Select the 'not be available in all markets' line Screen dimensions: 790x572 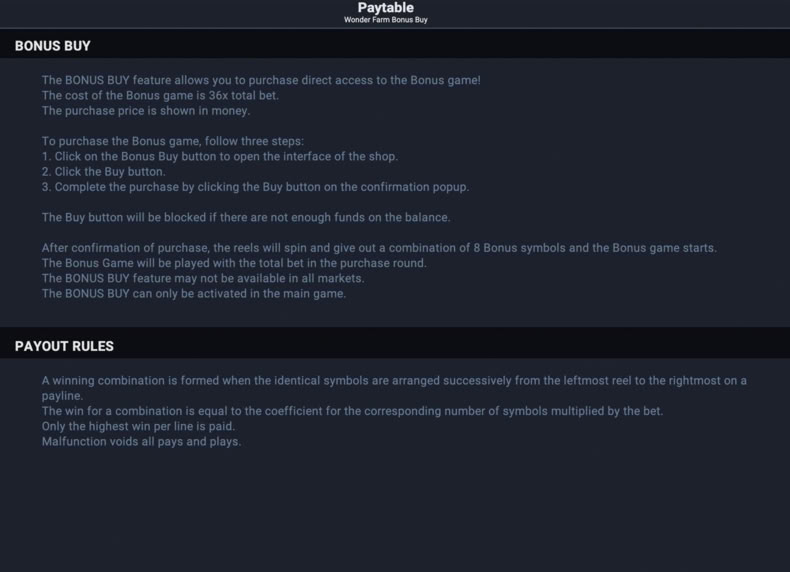click(203, 278)
